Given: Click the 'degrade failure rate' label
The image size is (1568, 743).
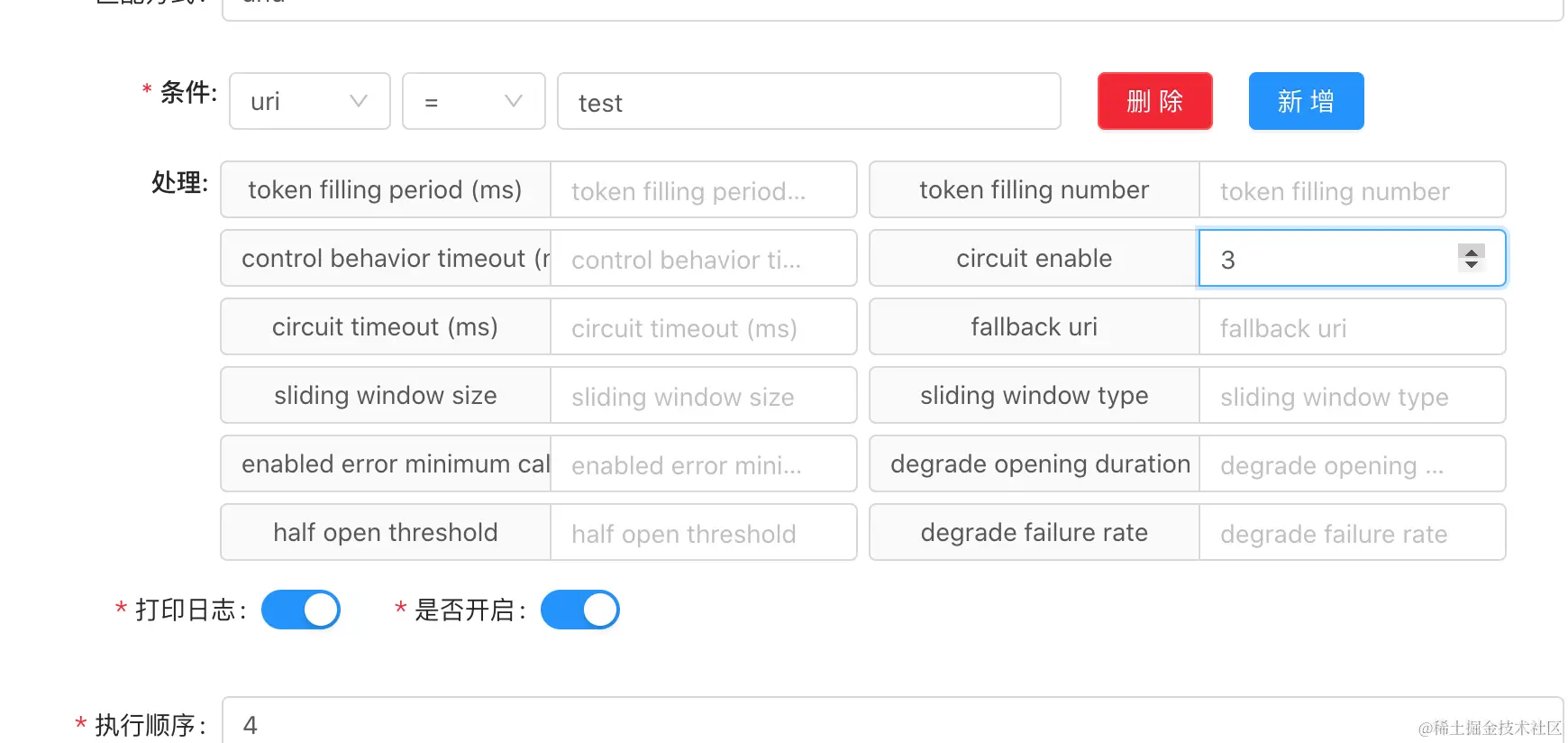Looking at the screenshot, I should pyautogui.click(x=1034, y=533).
